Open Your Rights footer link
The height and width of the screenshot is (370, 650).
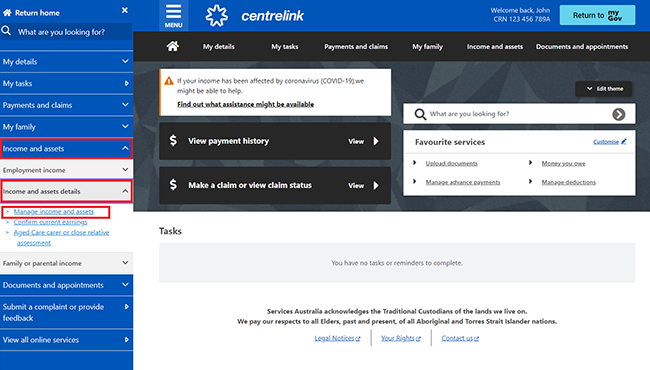[401, 338]
